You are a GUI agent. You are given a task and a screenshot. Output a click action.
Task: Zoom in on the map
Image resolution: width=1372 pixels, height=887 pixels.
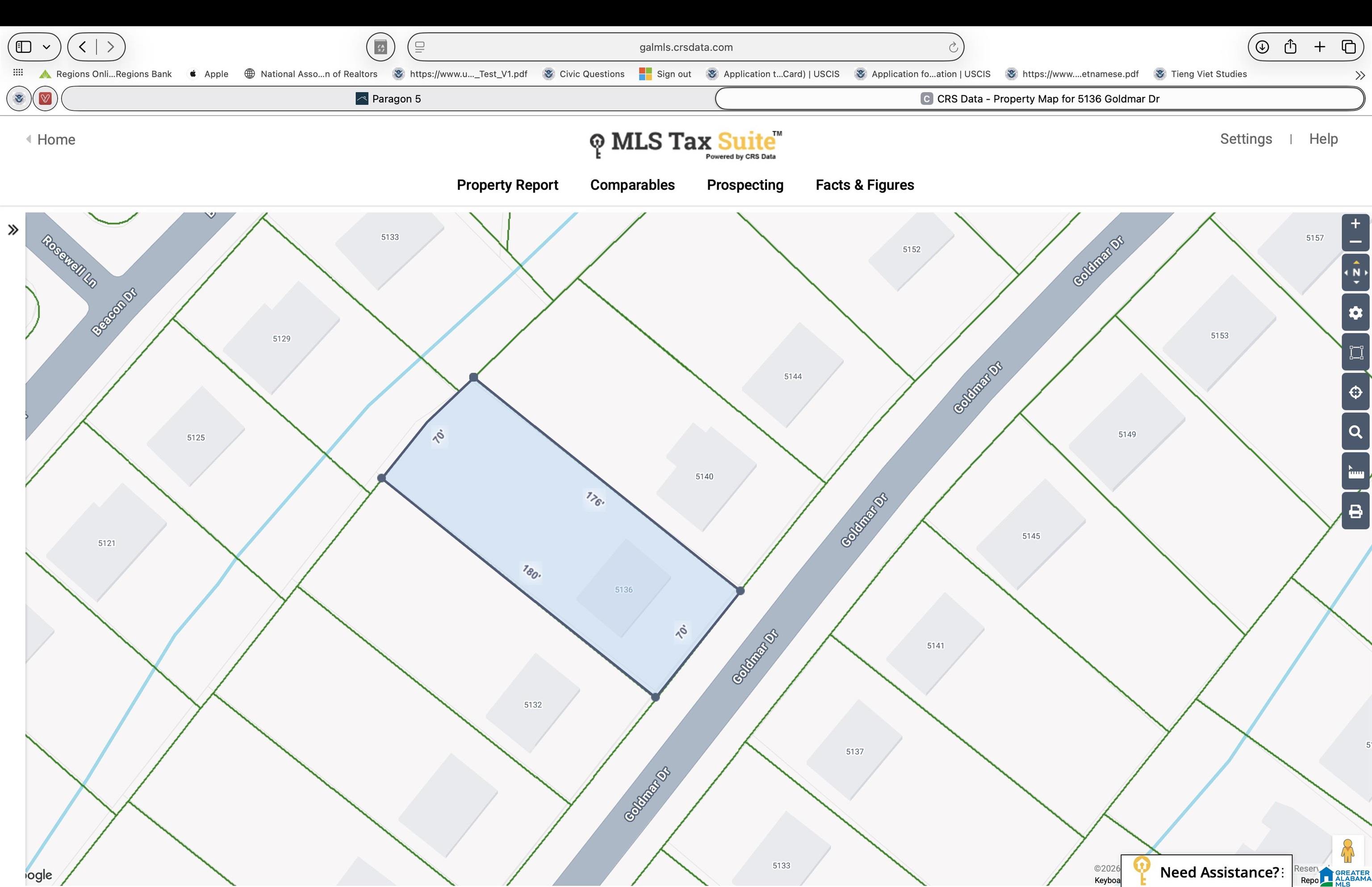[1355, 223]
